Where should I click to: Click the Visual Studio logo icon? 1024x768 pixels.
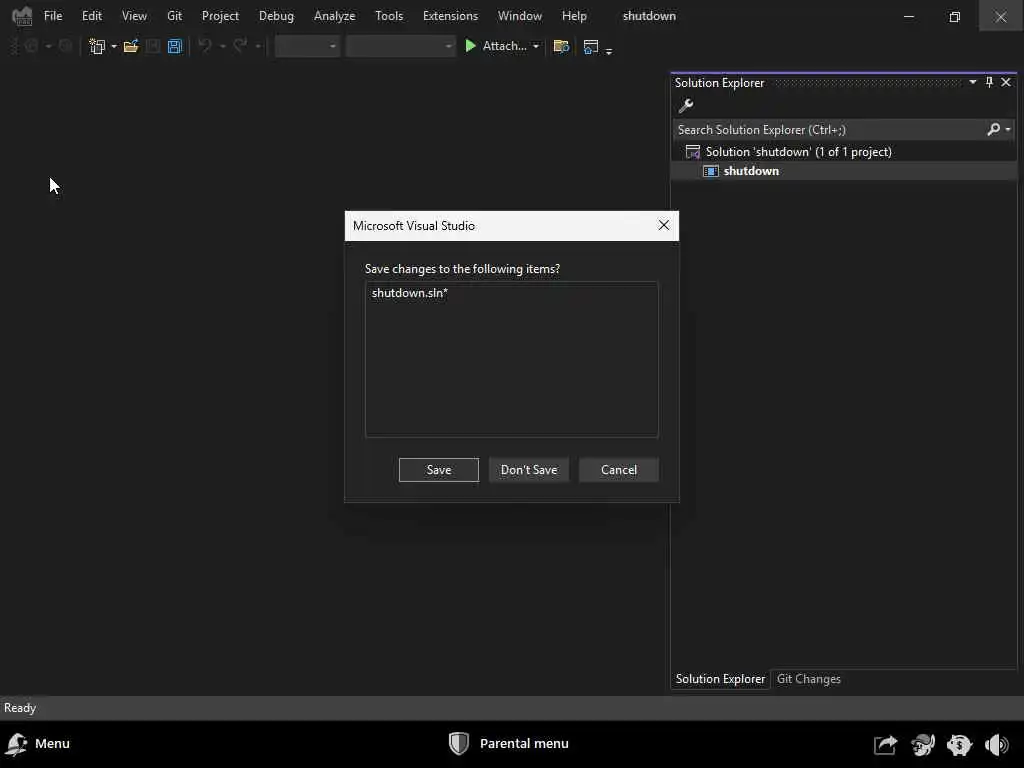22,16
